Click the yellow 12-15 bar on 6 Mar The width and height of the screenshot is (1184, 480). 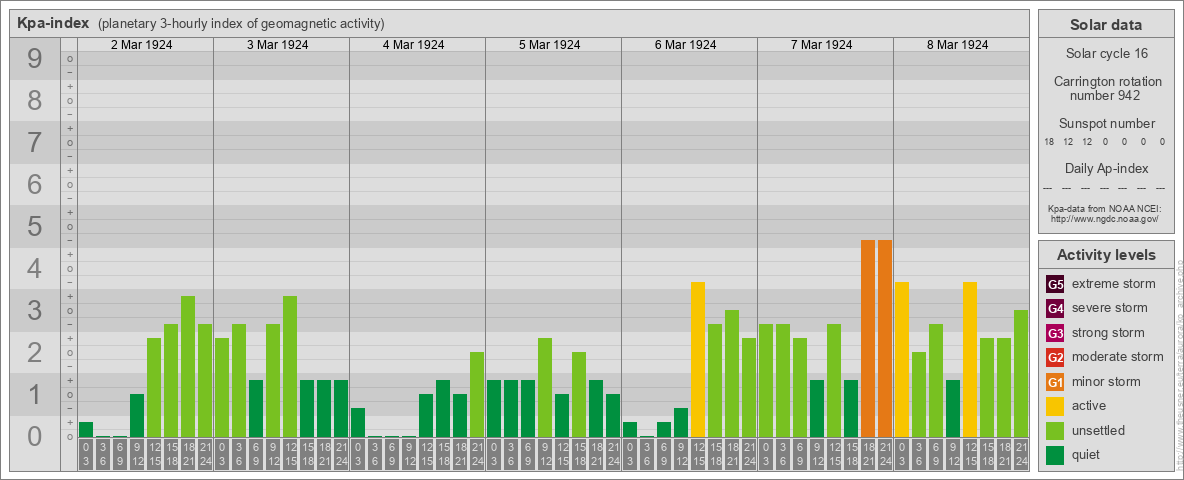tap(698, 359)
